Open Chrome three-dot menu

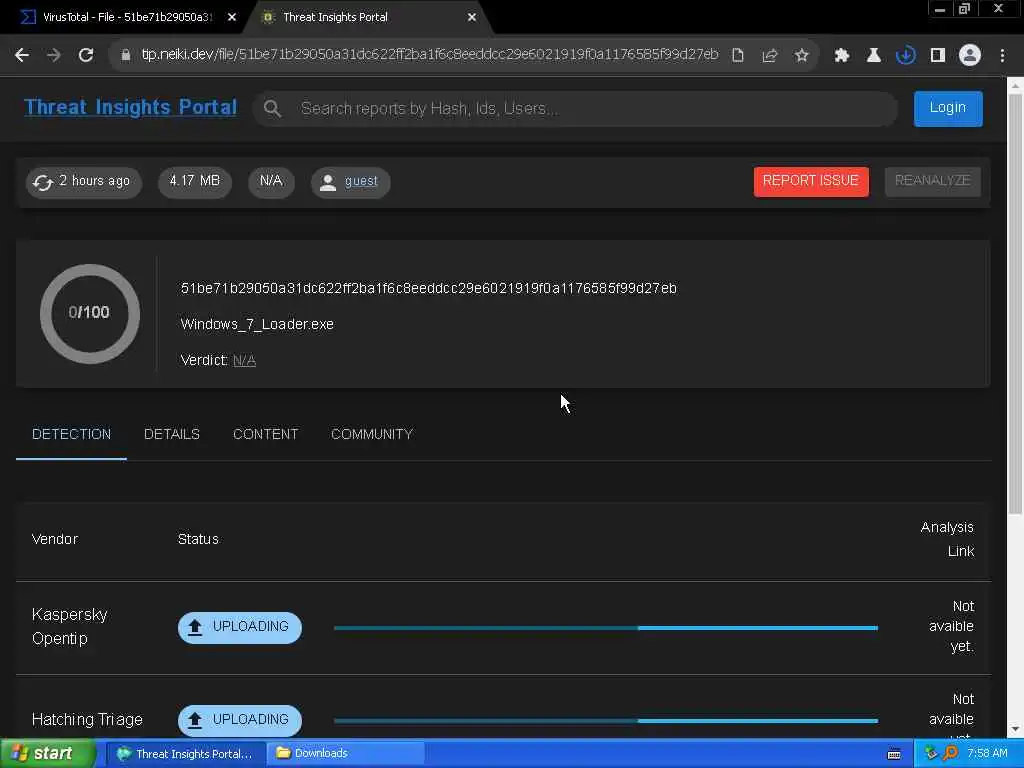[1002, 55]
